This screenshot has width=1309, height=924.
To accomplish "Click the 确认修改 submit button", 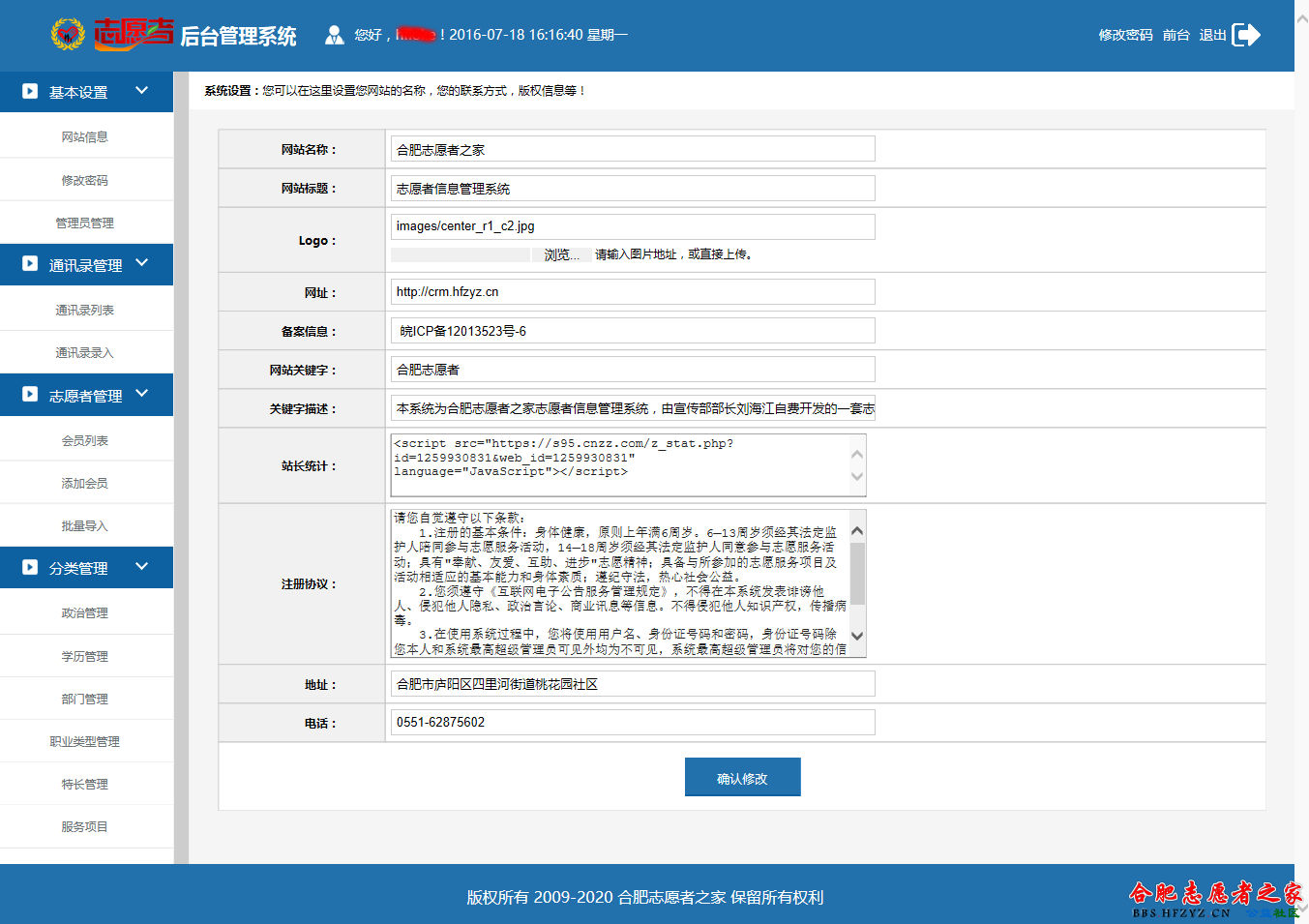I will [x=742, y=777].
